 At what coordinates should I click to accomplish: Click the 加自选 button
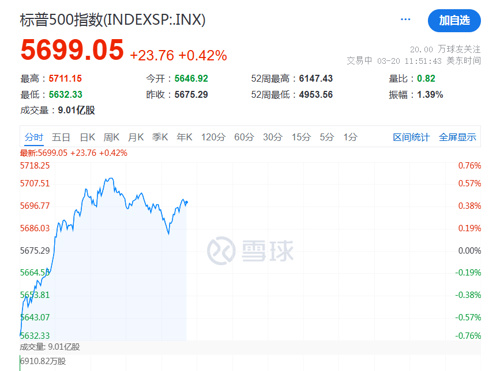pyautogui.click(x=454, y=21)
